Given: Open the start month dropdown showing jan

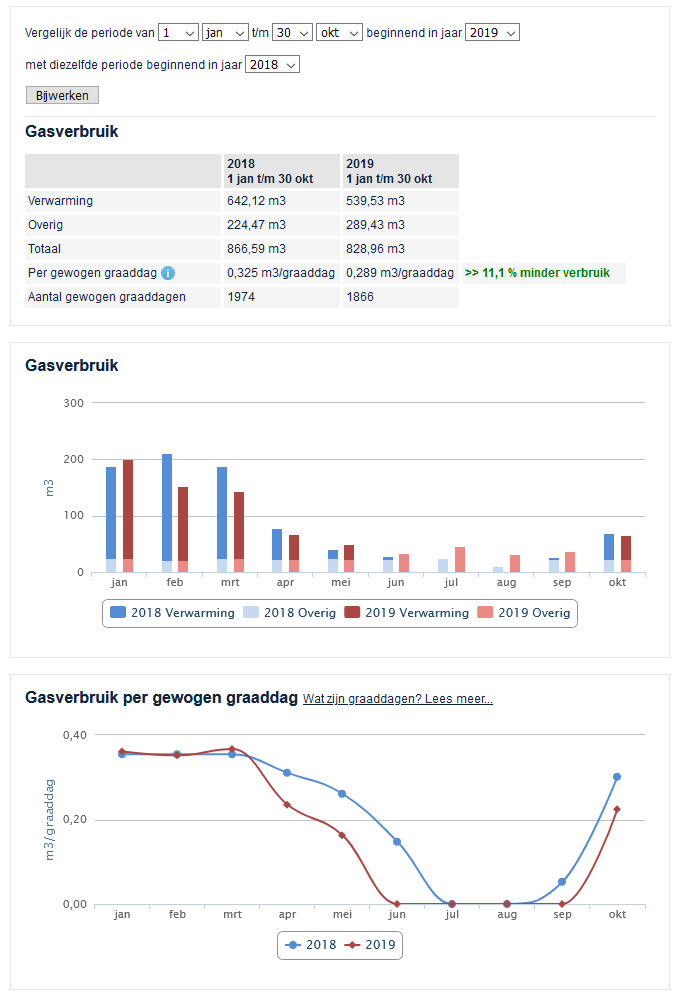Looking at the screenshot, I should click(225, 33).
